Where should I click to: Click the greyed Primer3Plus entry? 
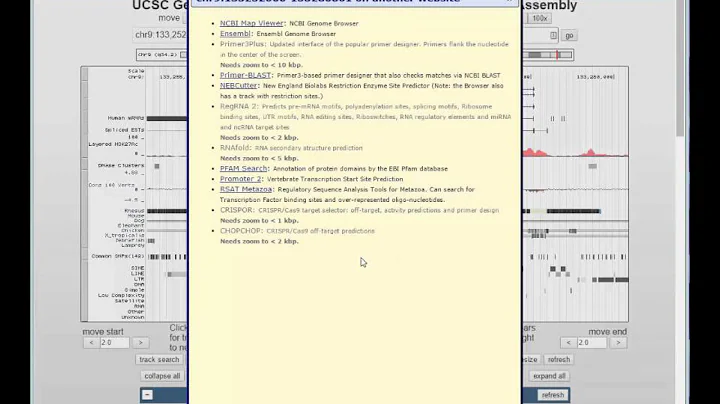(242, 44)
